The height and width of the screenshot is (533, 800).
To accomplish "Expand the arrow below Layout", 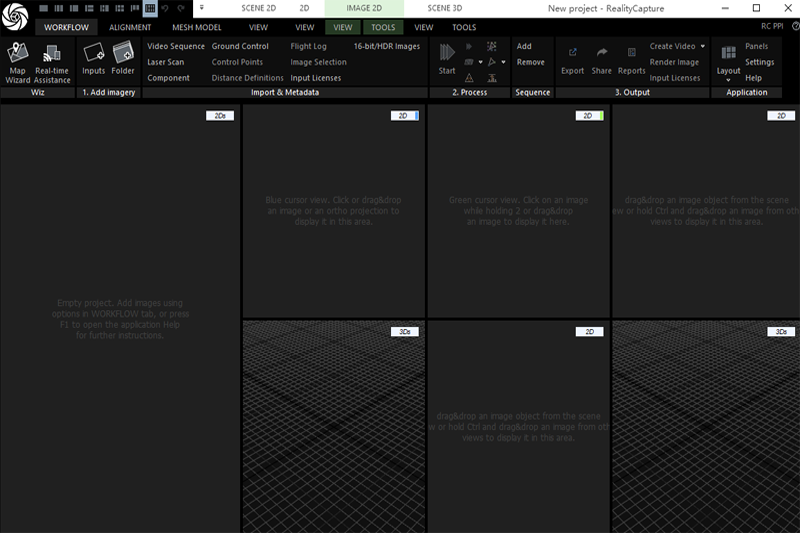I will [728, 80].
